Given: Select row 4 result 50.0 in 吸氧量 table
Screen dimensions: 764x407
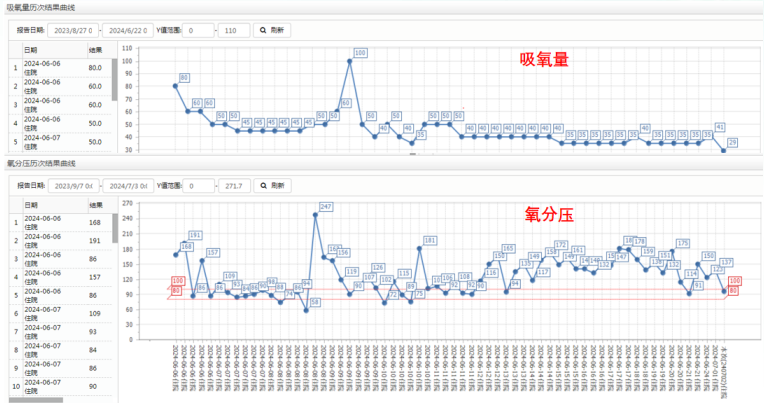Looking at the screenshot, I should pyautogui.click(x=95, y=123).
